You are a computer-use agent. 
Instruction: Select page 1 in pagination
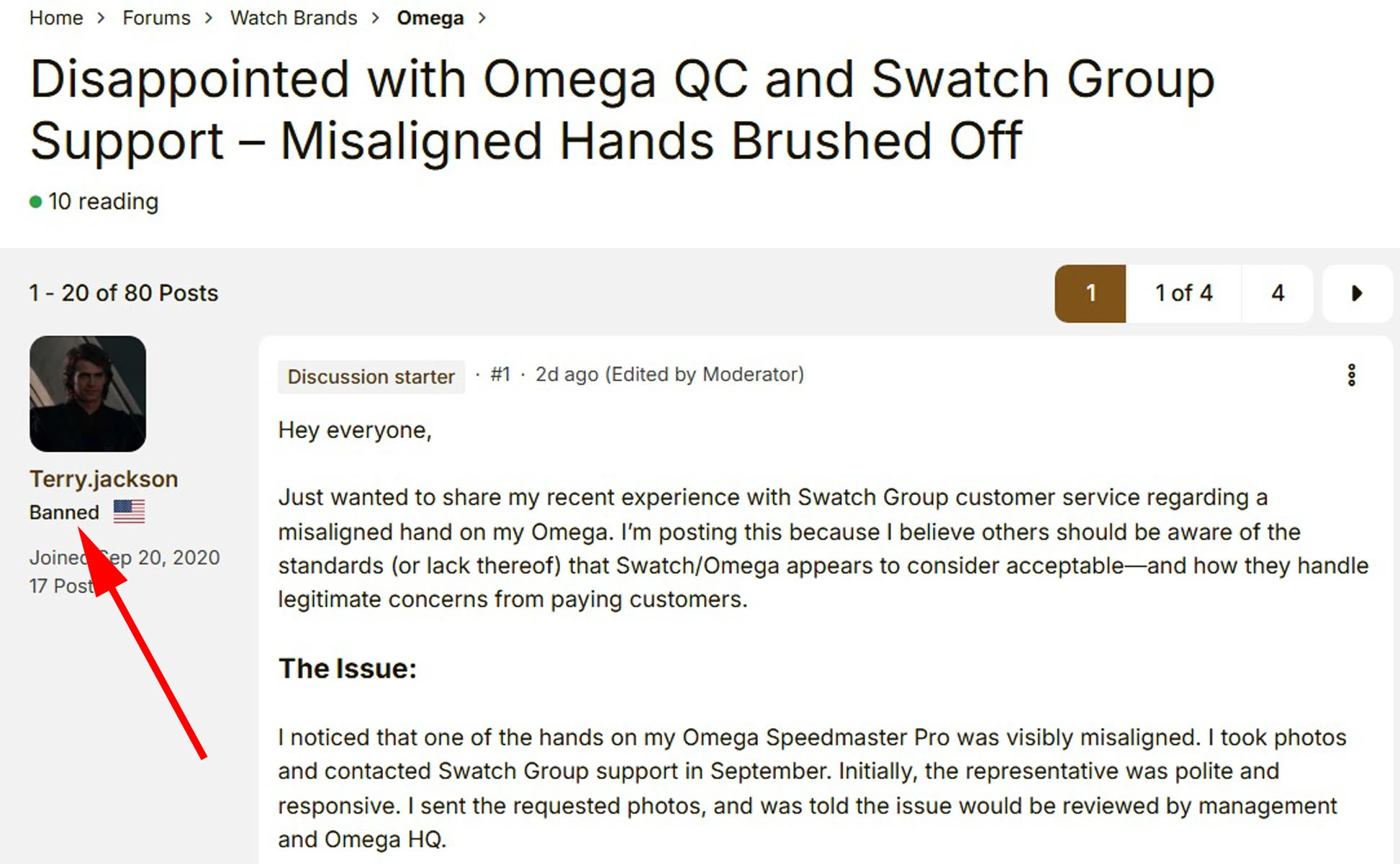tap(1090, 294)
